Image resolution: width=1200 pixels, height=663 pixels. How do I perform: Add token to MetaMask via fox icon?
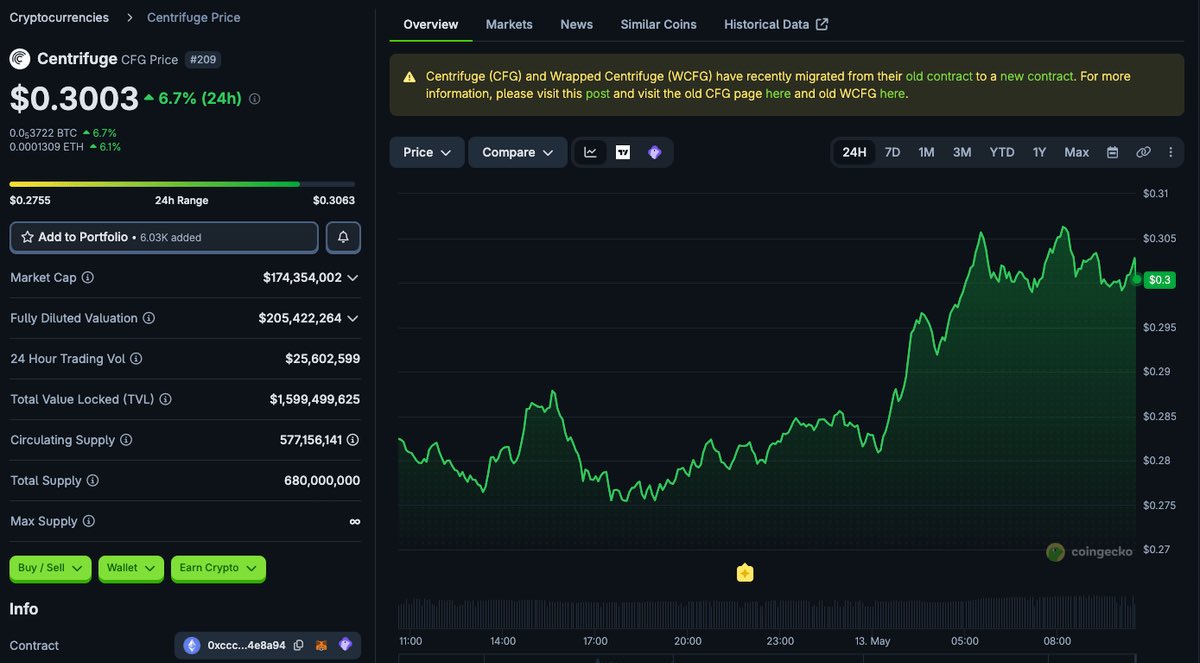(322, 645)
